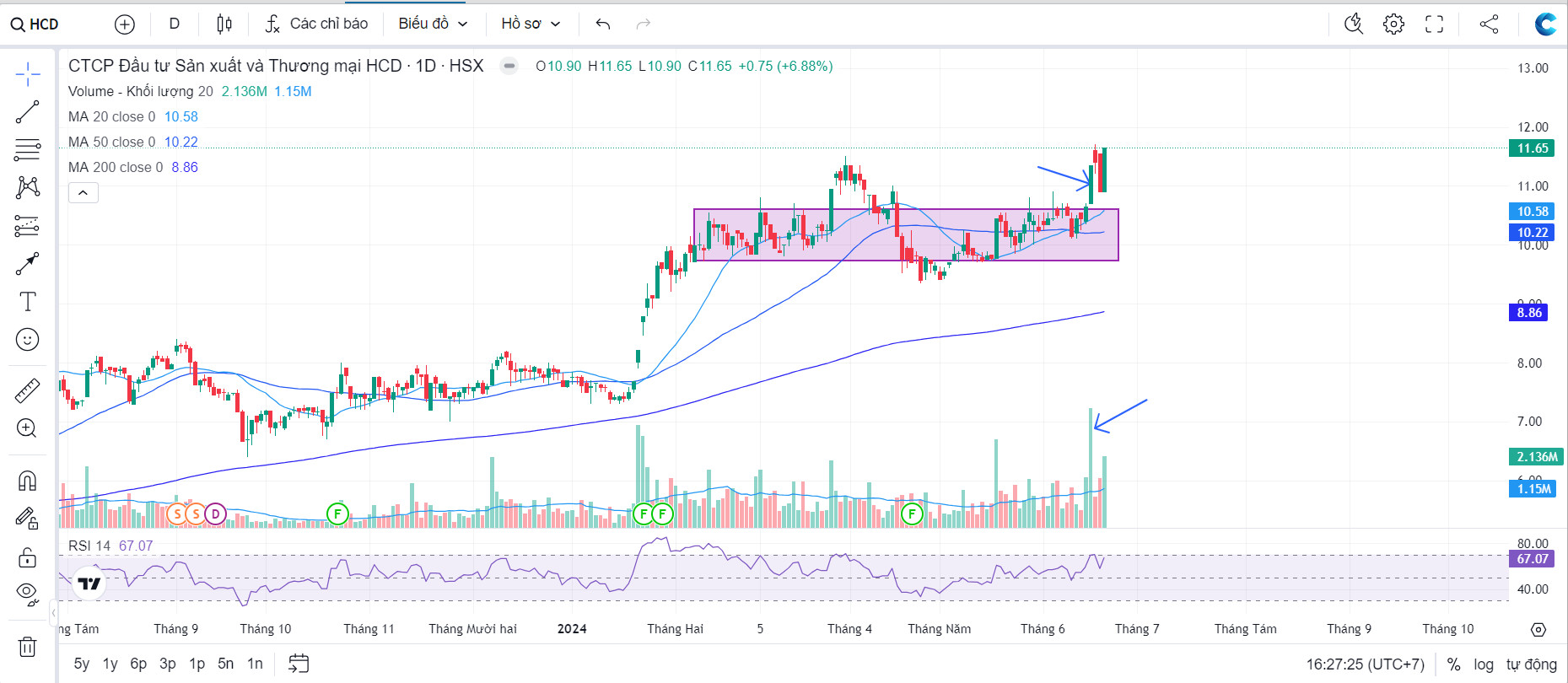Toggle lock all drawing tools
Image resolution: width=1568 pixels, height=683 pixels.
coord(27,557)
